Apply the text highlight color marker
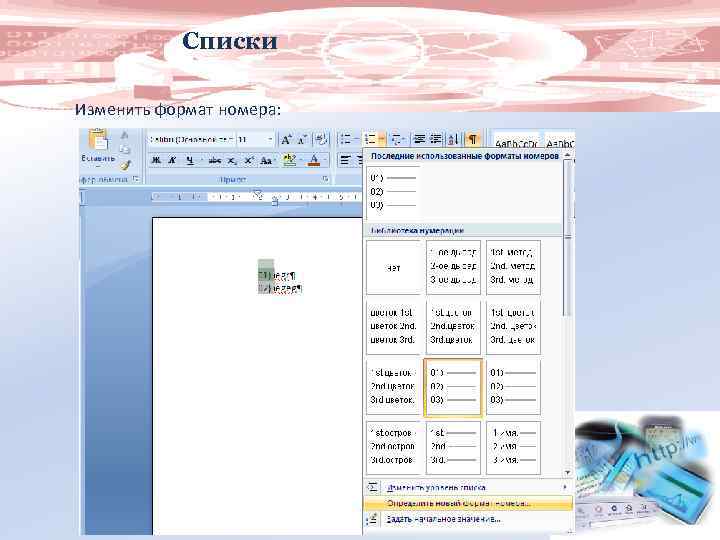Screen dimensions: 720x540 (289, 160)
